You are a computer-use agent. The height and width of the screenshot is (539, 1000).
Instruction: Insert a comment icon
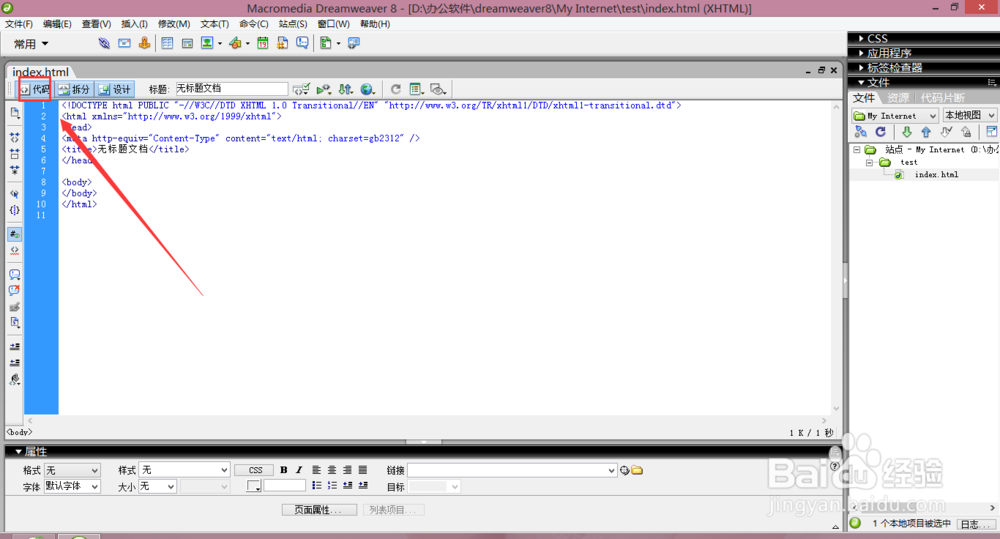point(302,43)
